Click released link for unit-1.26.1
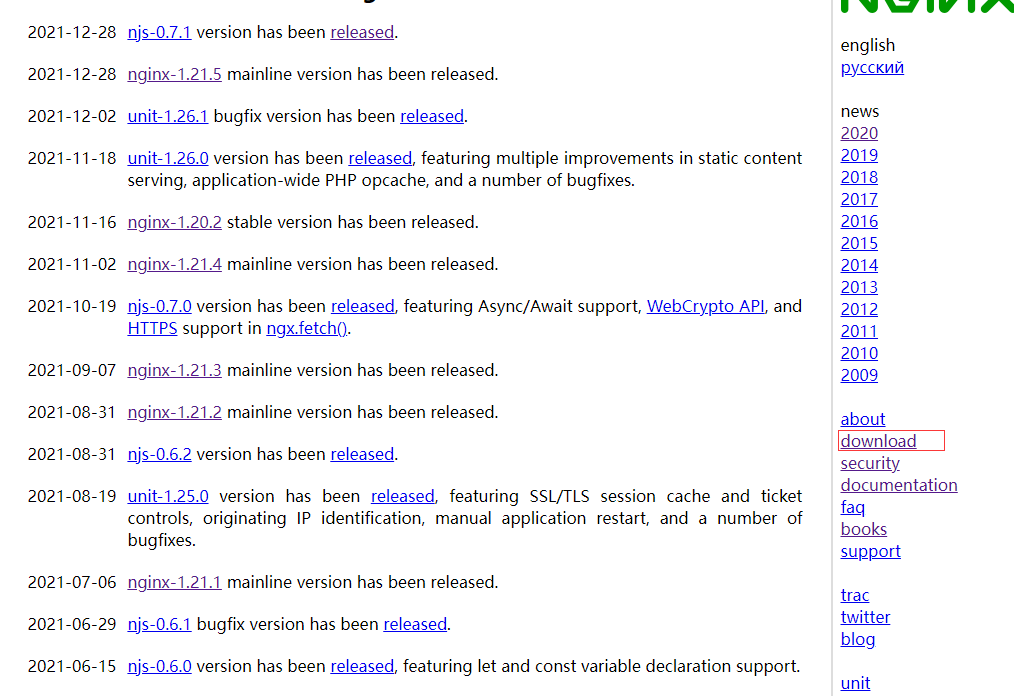The height and width of the screenshot is (696, 1014). [432, 116]
